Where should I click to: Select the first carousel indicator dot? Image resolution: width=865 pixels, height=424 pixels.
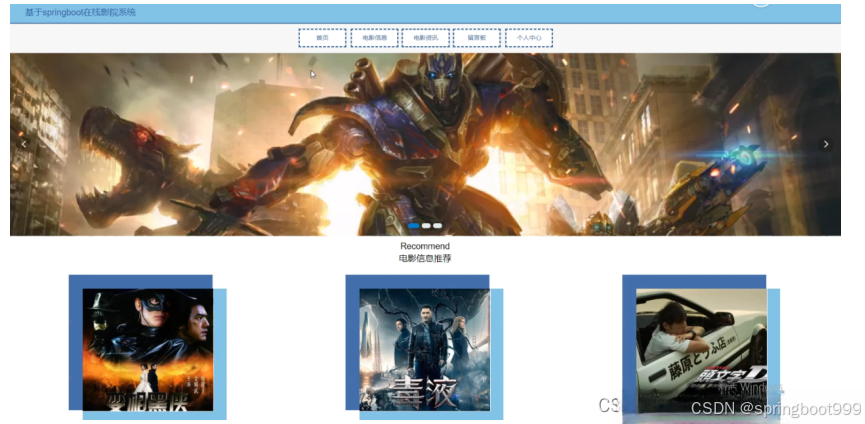[x=414, y=226]
